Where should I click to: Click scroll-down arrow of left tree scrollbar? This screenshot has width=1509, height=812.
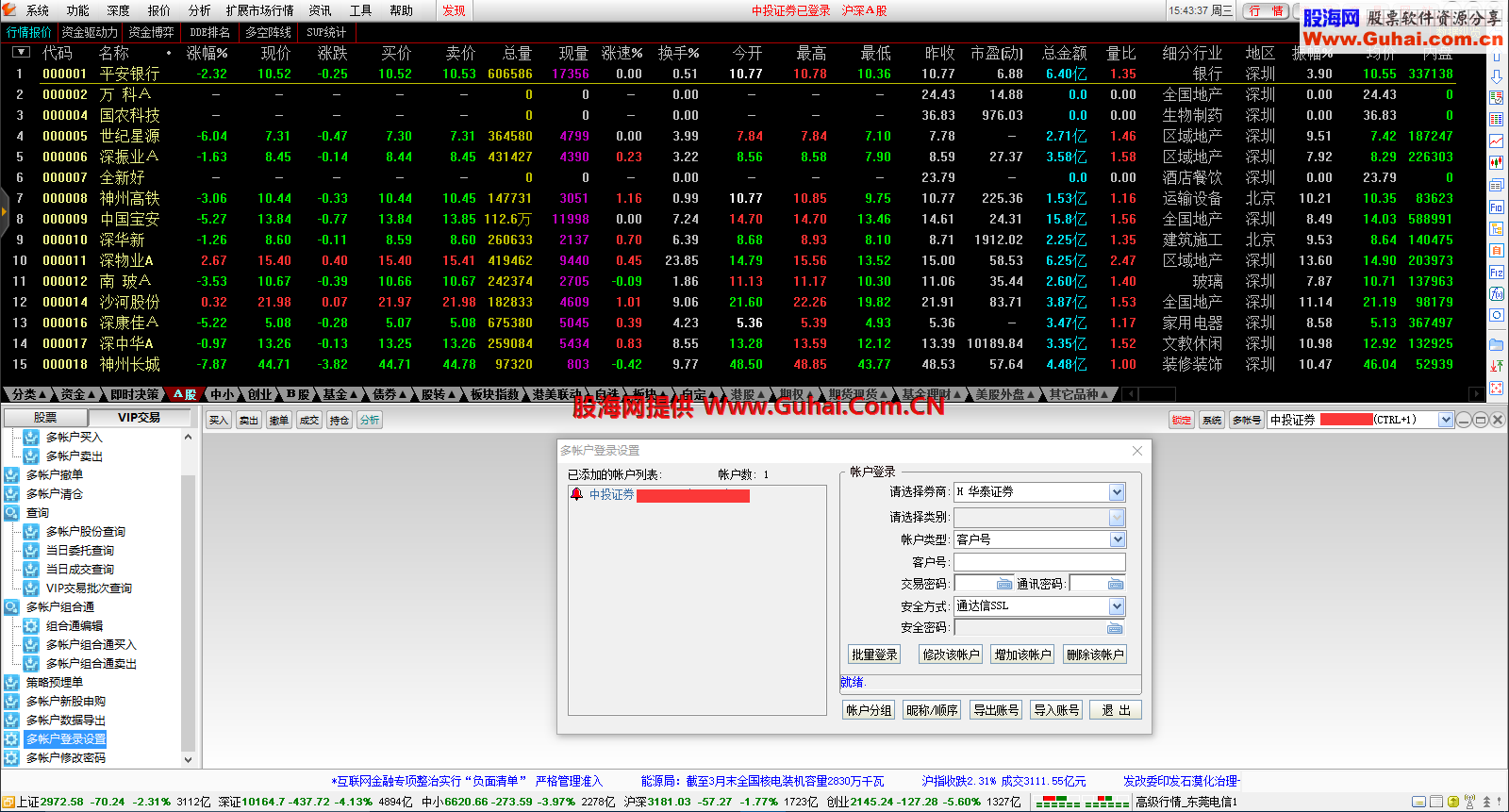pyautogui.click(x=188, y=759)
